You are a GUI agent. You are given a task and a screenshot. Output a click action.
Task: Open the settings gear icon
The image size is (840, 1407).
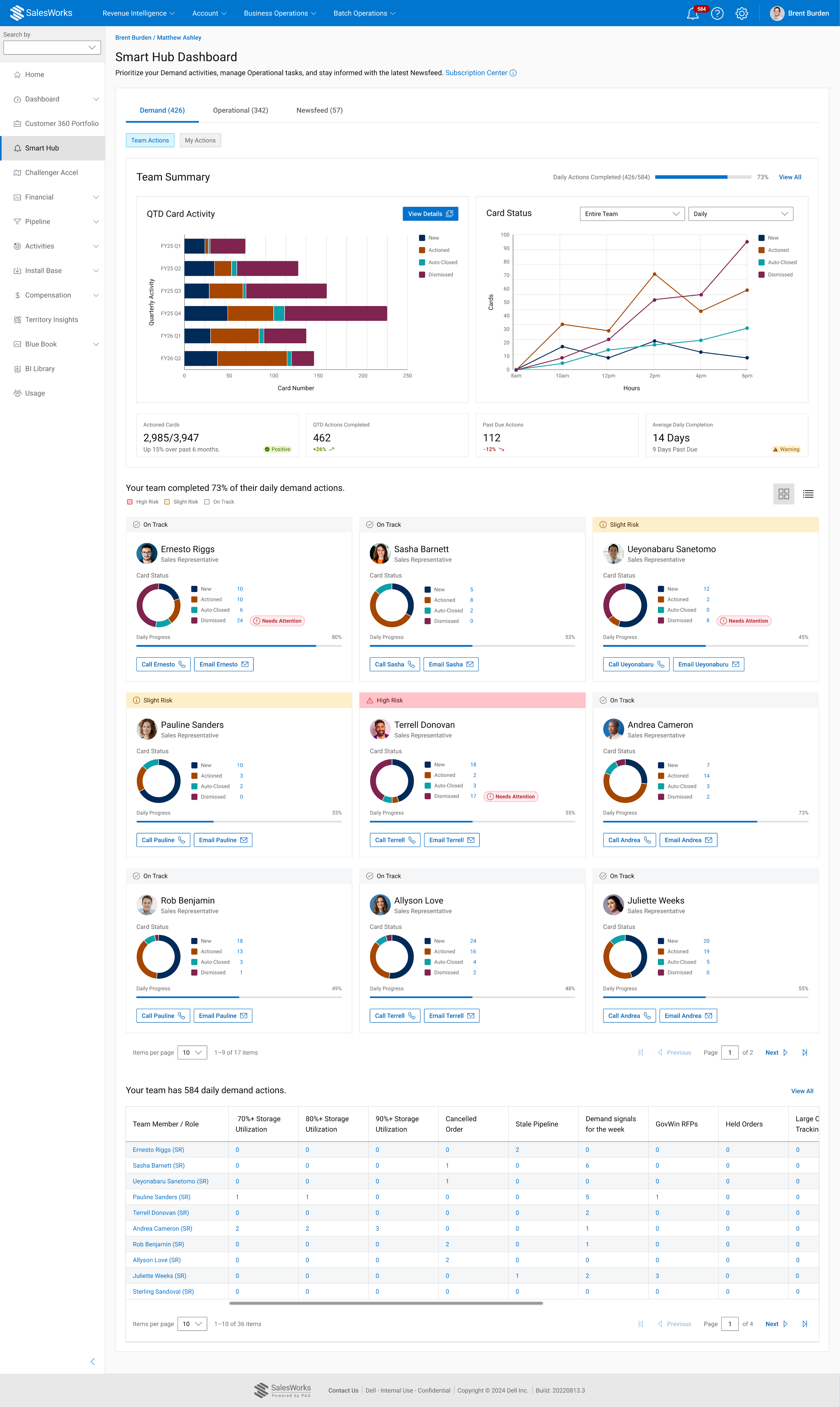(x=741, y=14)
